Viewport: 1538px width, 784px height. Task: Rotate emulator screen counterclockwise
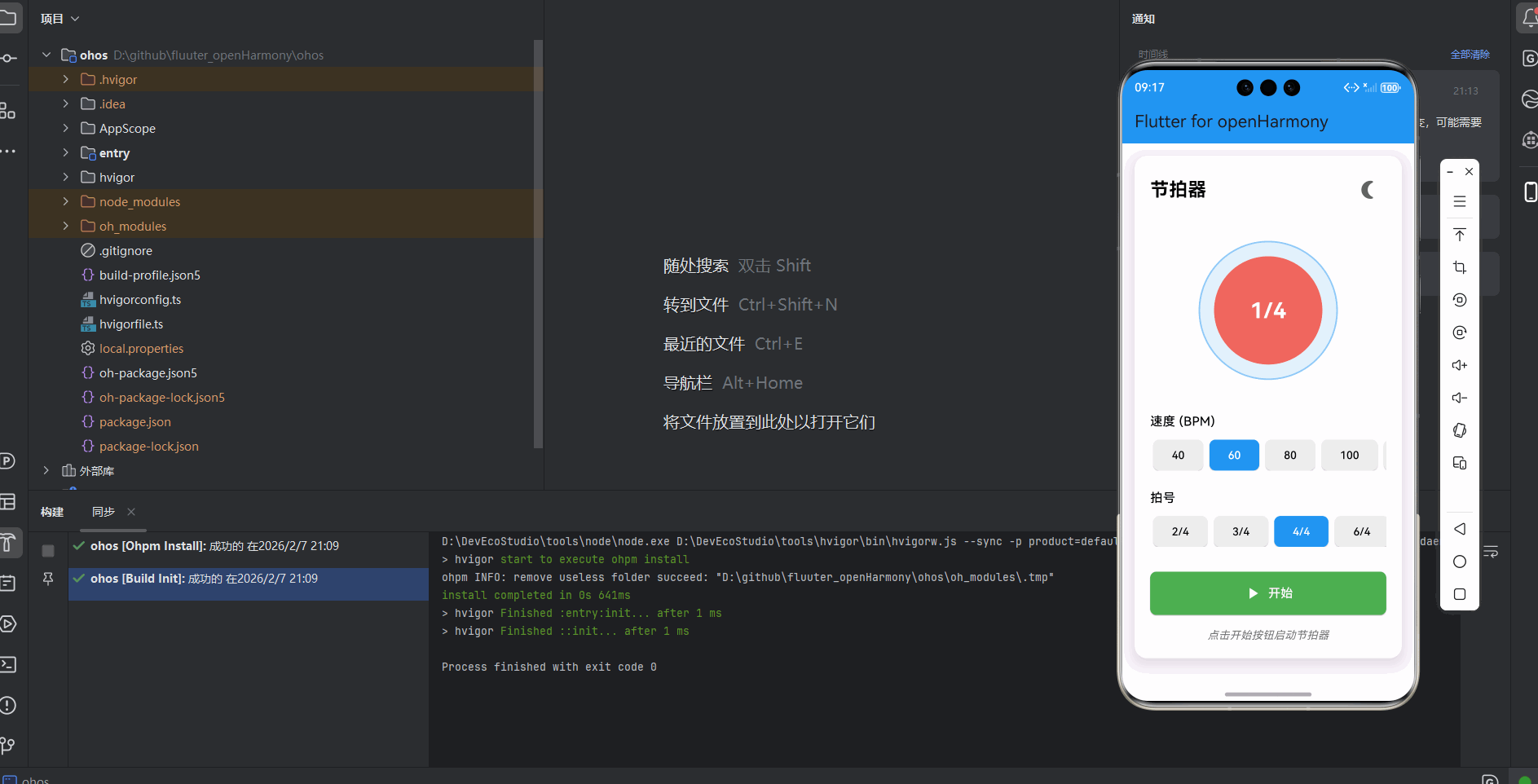point(1460,300)
